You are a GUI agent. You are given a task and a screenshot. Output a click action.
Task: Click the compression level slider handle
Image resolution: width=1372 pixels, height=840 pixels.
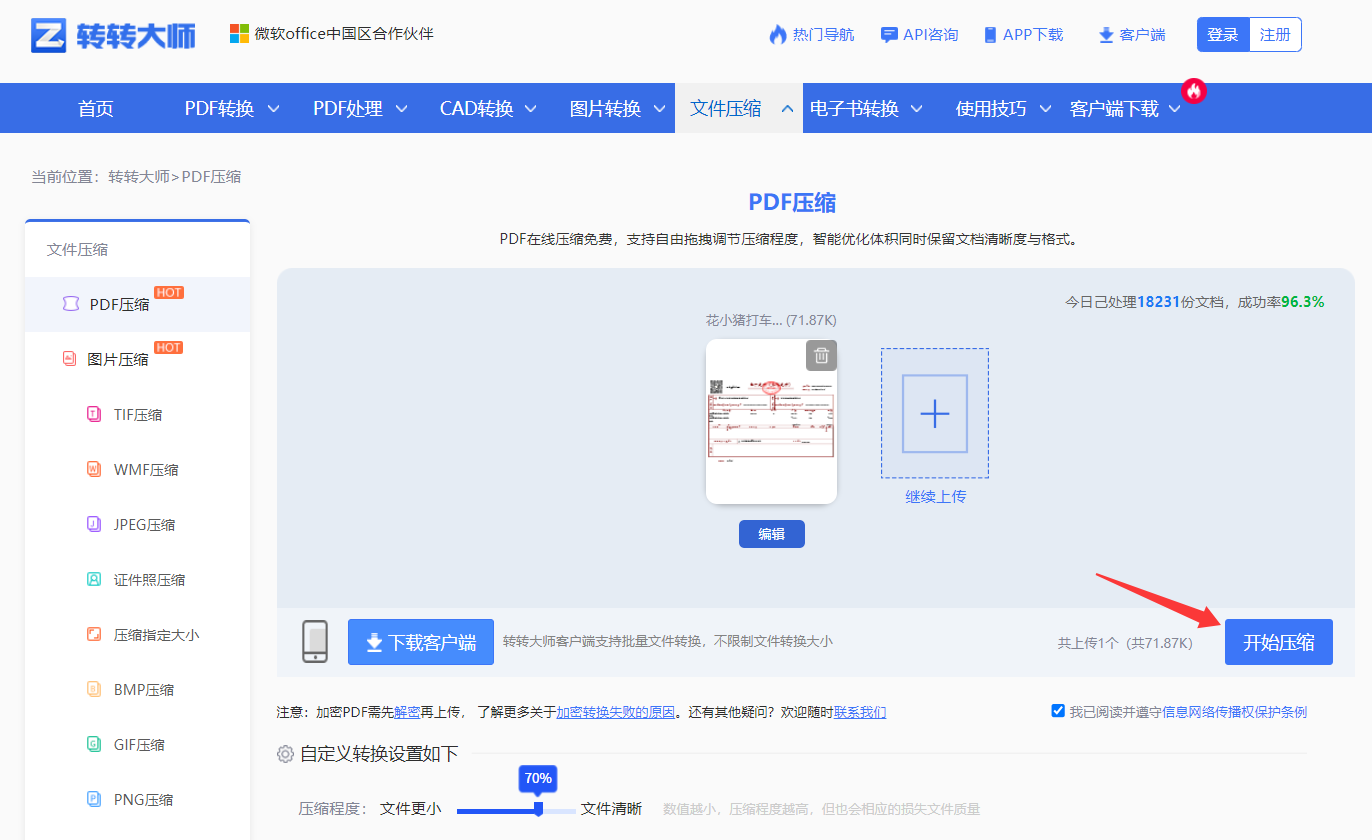(x=539, y=809)
